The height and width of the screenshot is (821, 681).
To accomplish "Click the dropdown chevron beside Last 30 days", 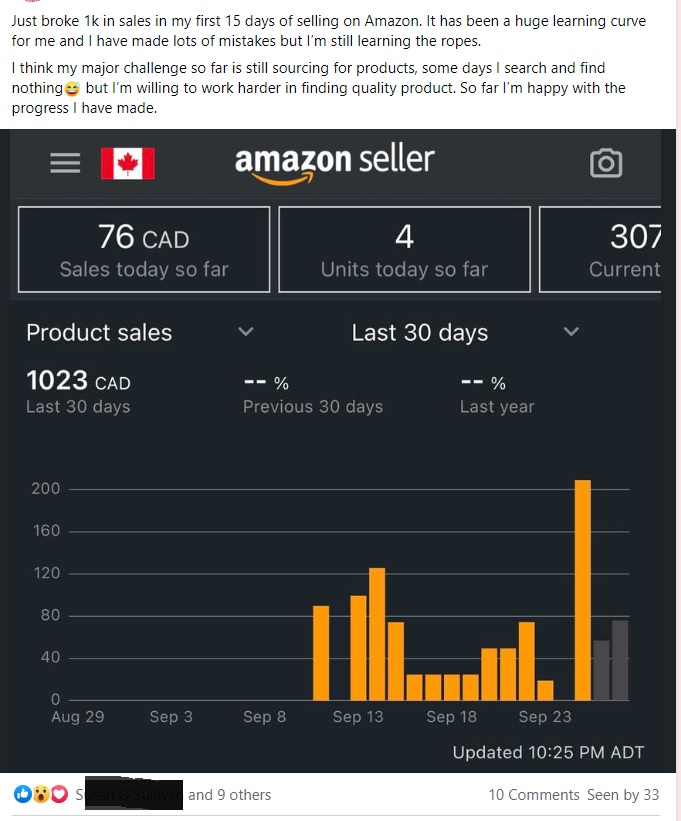I will click(571, 332).
